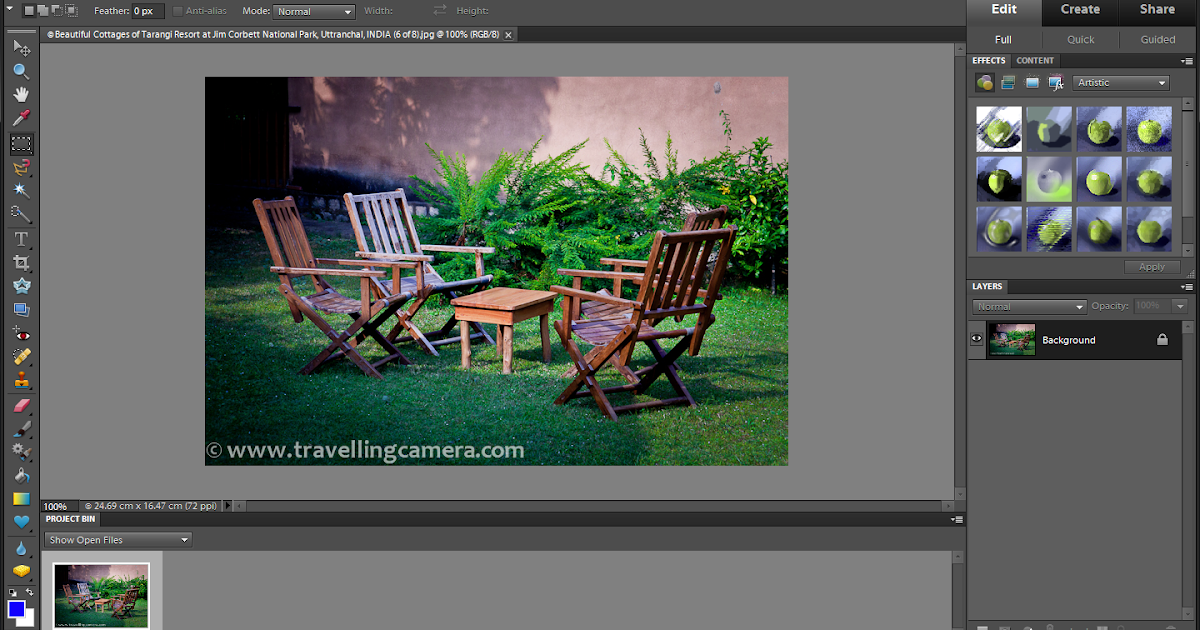Click swap Width and Height arrows
Image resolution: width=1200 pixels, height=630 pixels.
(441, 11)
